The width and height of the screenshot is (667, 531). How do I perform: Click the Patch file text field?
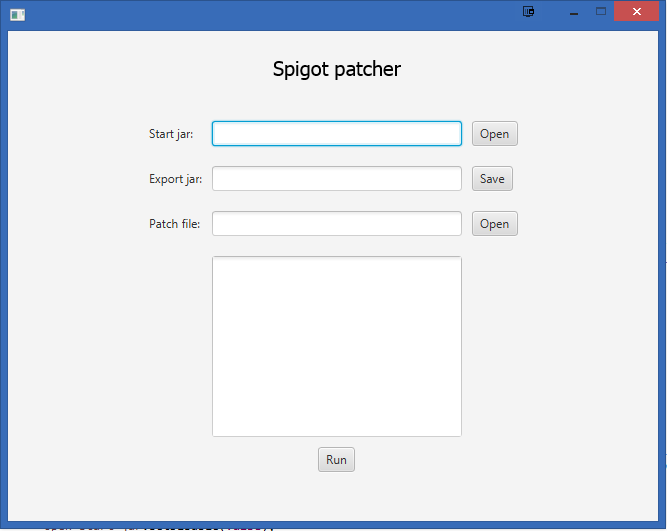(336, 223)
